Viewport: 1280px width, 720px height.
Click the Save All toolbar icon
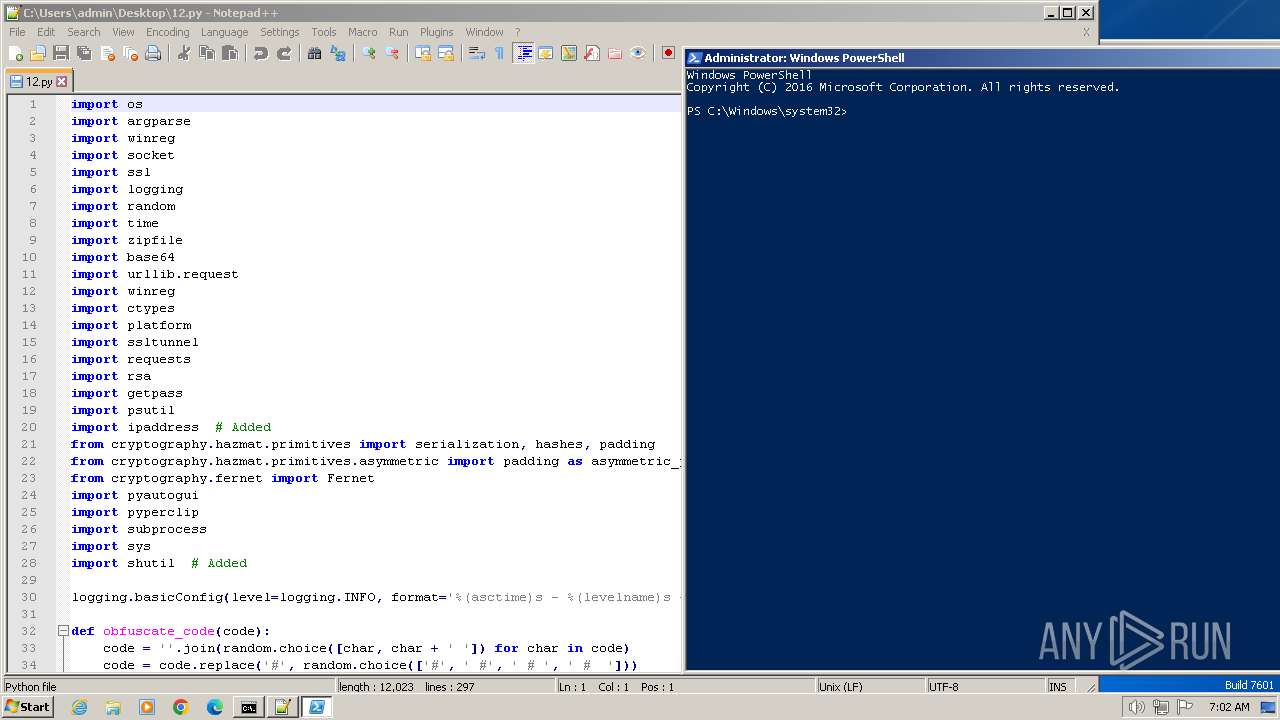84,53
